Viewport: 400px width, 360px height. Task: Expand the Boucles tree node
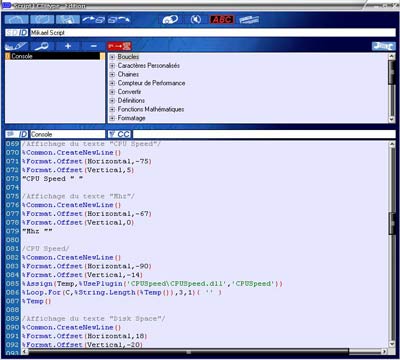click(112, 57)
